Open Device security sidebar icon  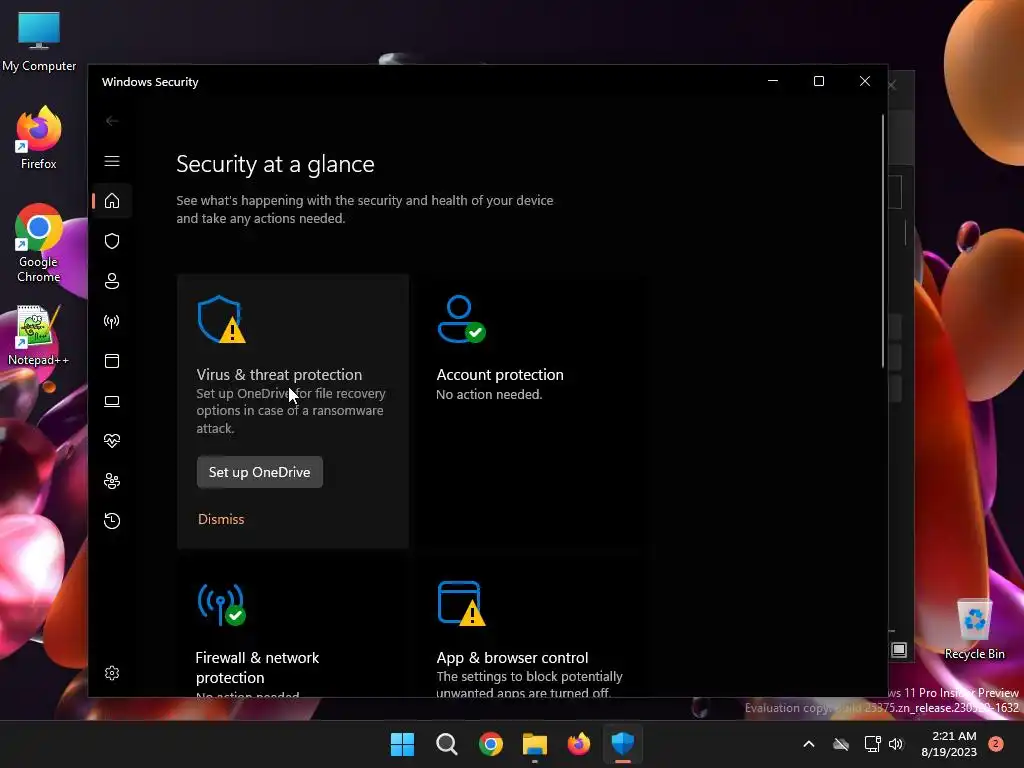pyautogui.click(x=112, y=401)
